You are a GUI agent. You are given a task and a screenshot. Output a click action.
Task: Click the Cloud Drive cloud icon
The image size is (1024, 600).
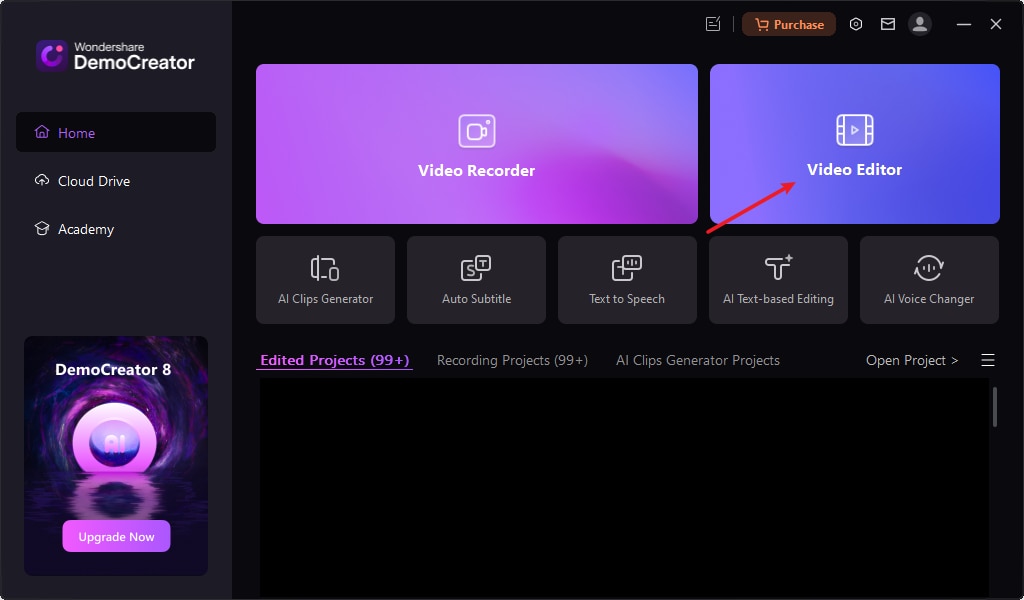(42, 180)
